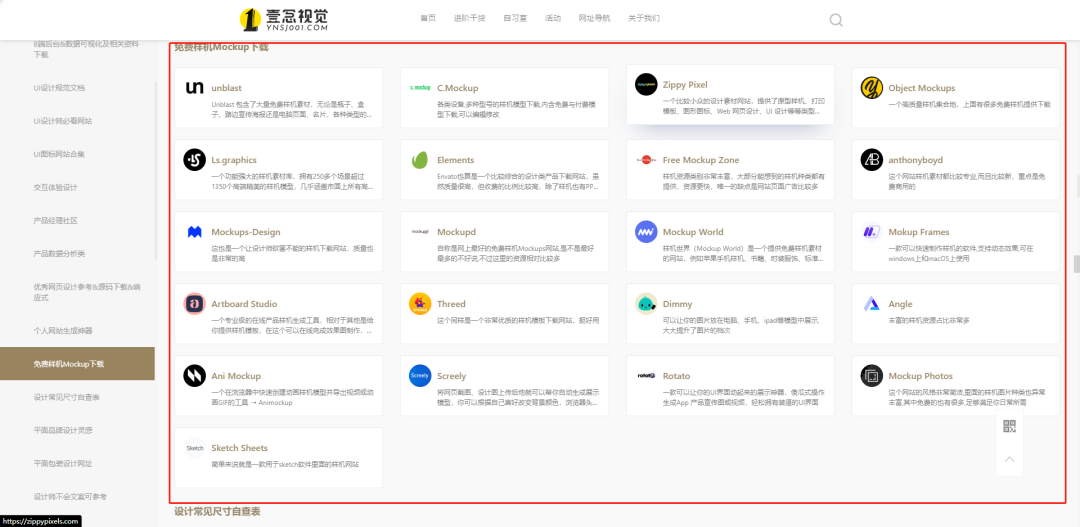Click the Zippy Pixel round black logo

[646, 84]
